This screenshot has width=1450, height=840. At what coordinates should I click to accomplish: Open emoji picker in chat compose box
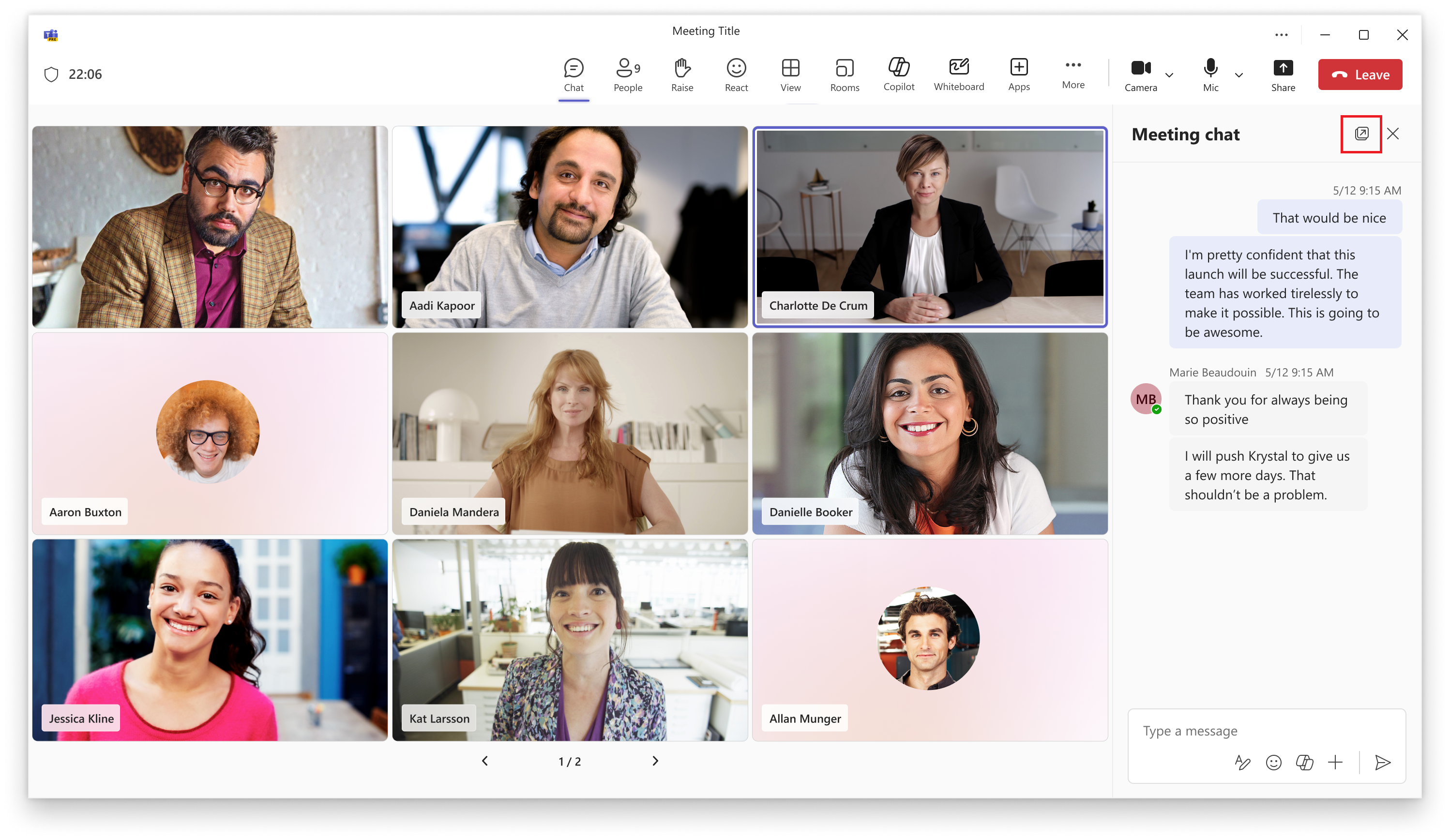pos(1273,762)
